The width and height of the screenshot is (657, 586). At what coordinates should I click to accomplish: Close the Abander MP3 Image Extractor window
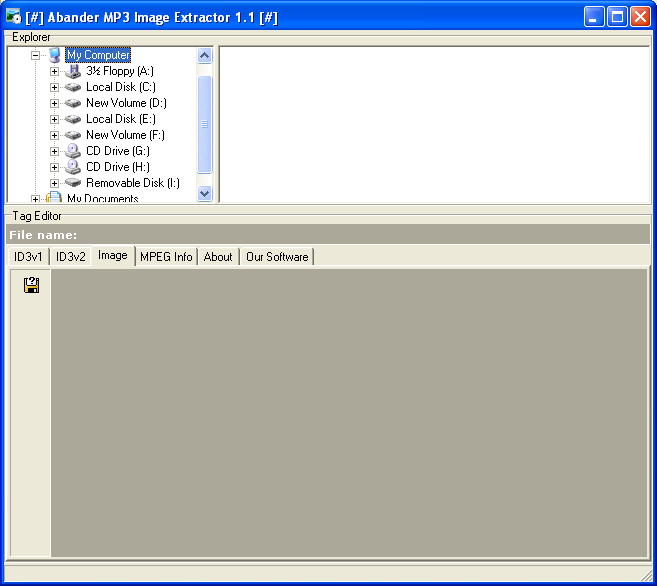click(641, 17)
